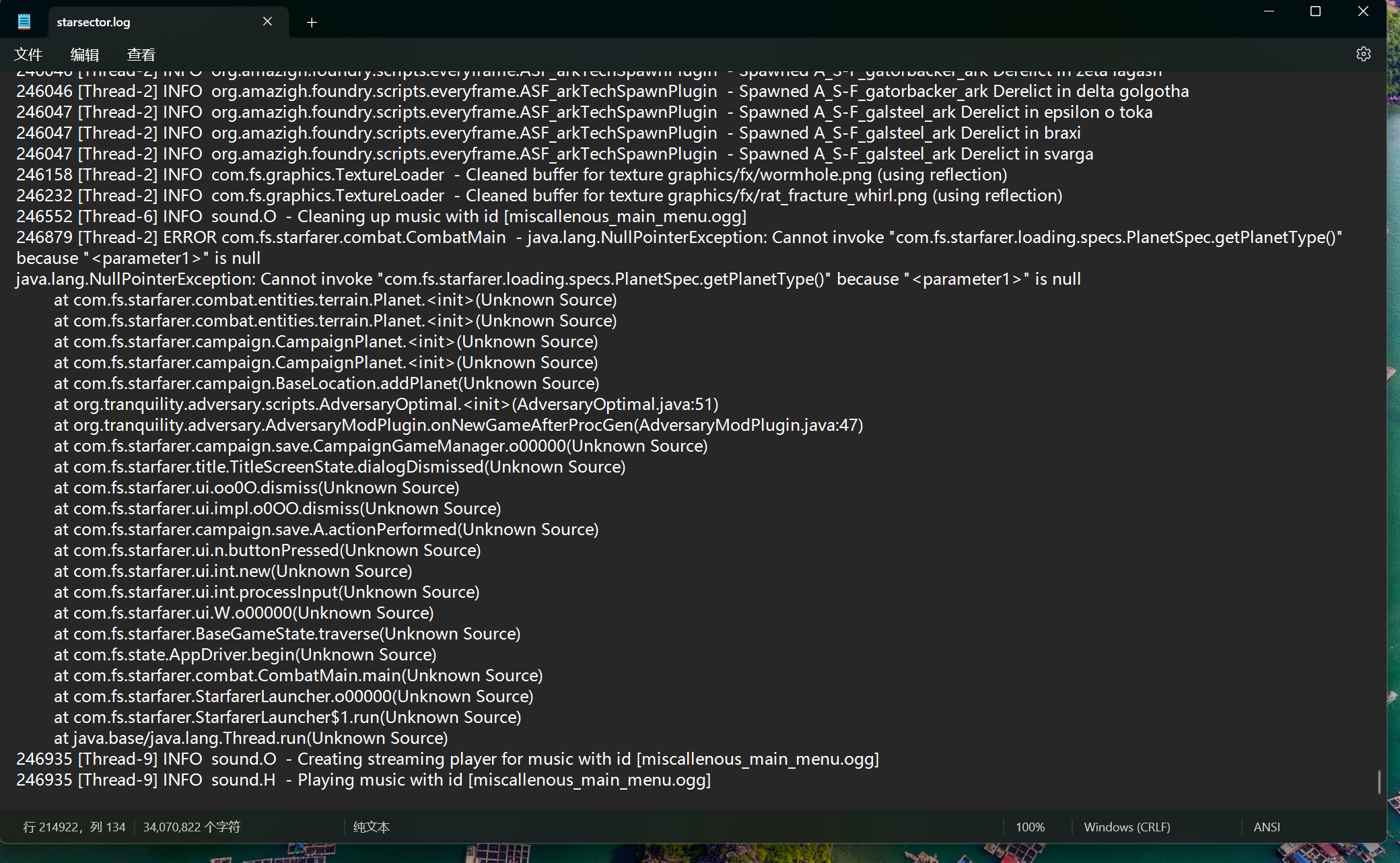Add a new tab with plus button
Viewport: 1400px width, 863px height.
[x=312, y=22]
